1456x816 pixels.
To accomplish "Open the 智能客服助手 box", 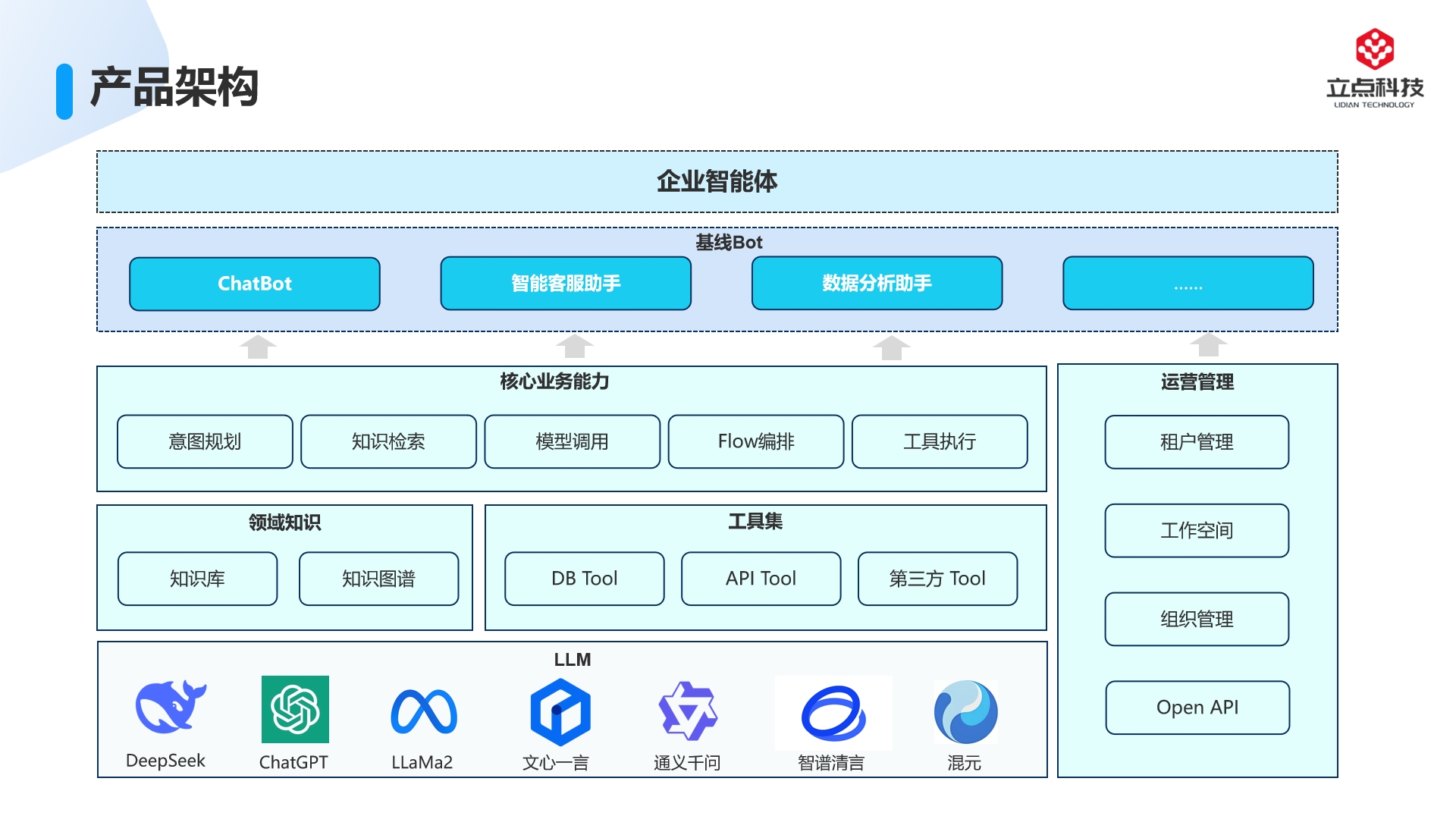I will 566,283.
